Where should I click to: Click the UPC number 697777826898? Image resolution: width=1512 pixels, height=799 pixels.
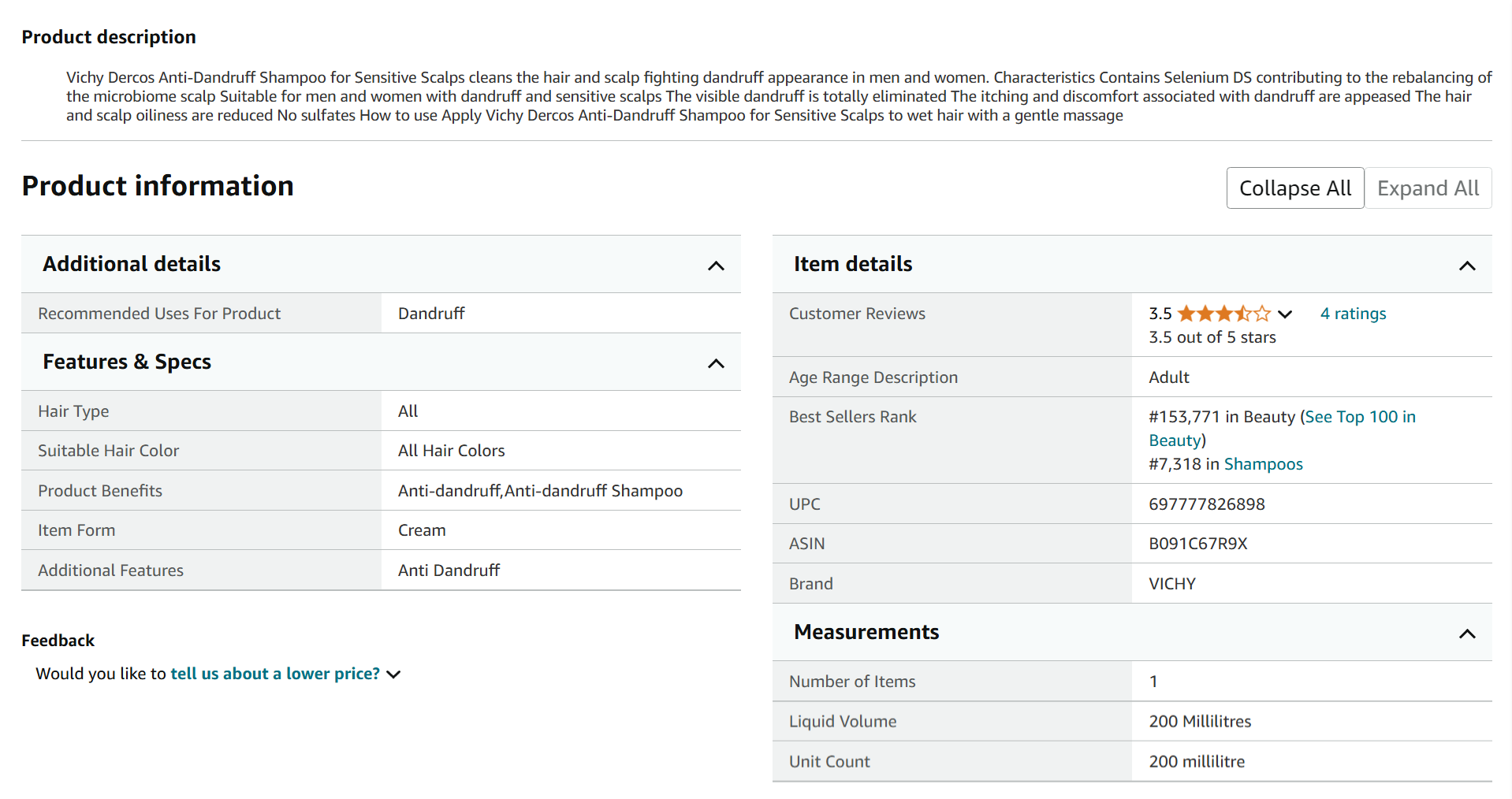1206,504
